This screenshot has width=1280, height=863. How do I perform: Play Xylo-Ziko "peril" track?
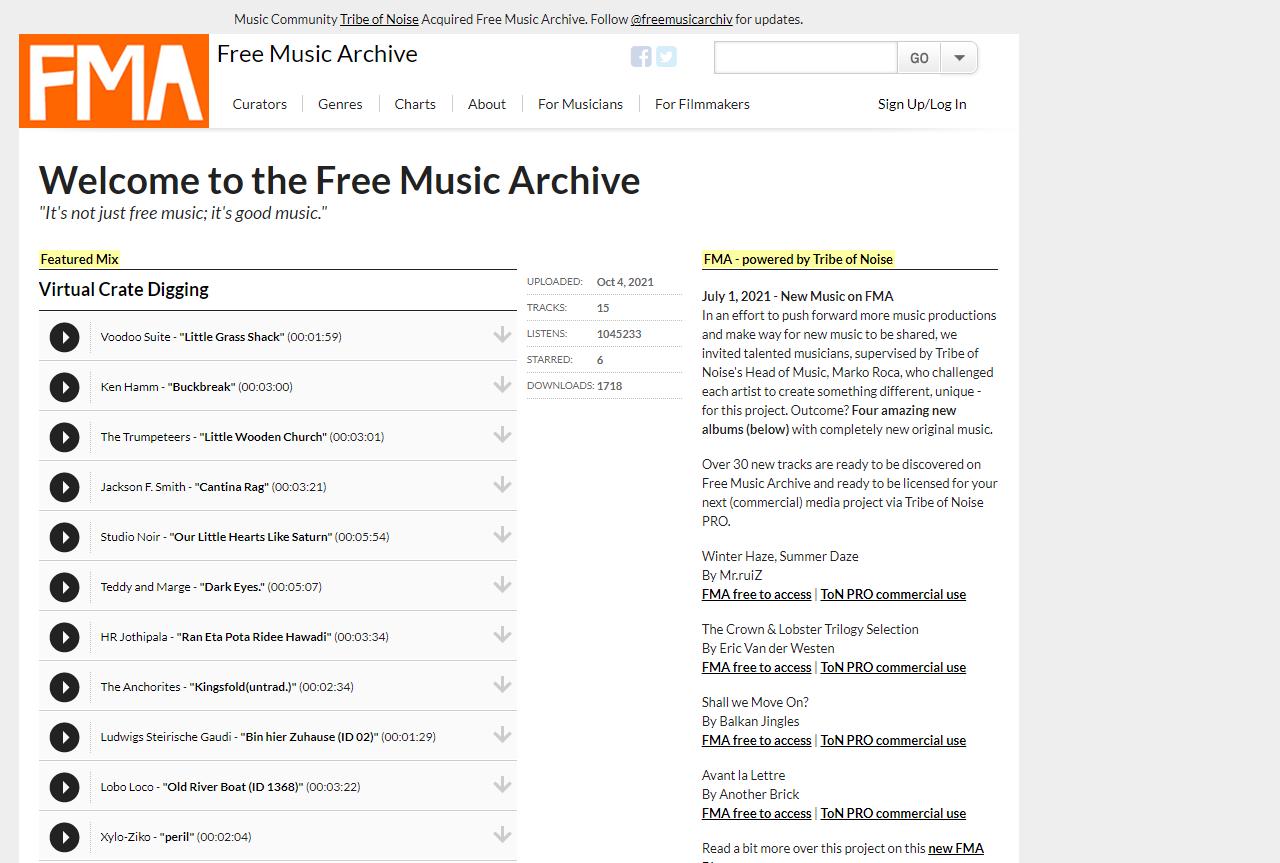coord(64,837)
